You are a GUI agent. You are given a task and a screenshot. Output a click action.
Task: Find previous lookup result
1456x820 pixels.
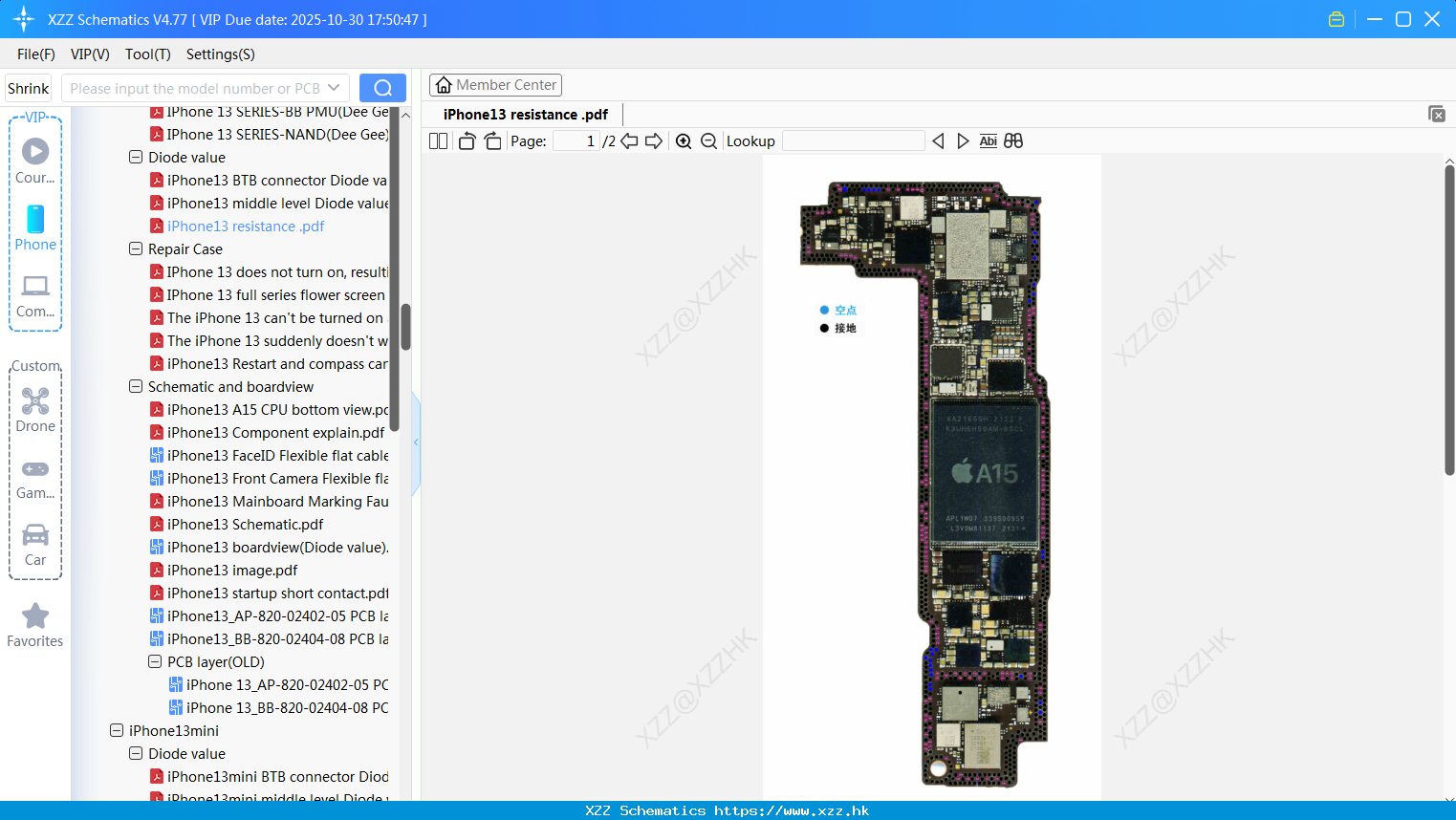[x=938, y=140]
